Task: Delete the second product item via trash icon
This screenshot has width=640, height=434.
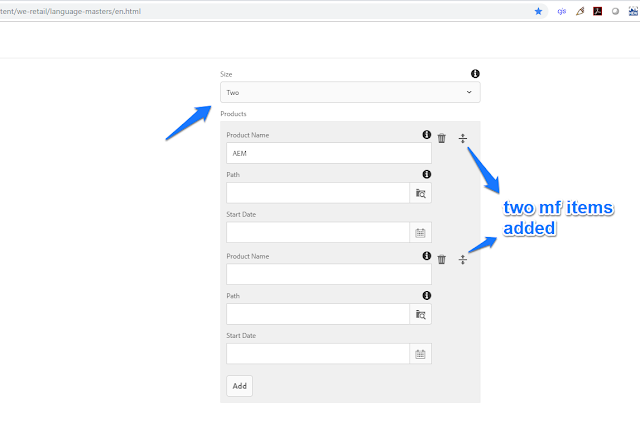Action: click(442, 259)
